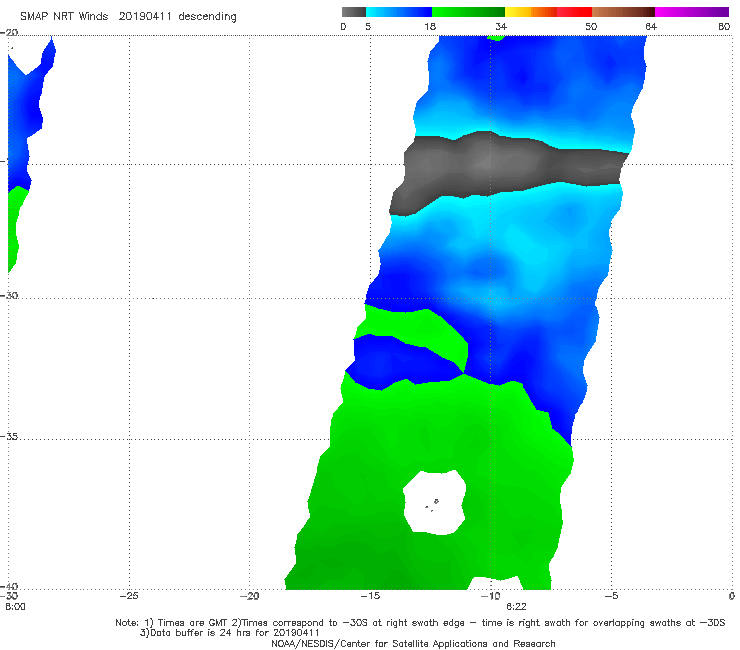Click the longitude axis label '-5'

click(x=611, y=596)
